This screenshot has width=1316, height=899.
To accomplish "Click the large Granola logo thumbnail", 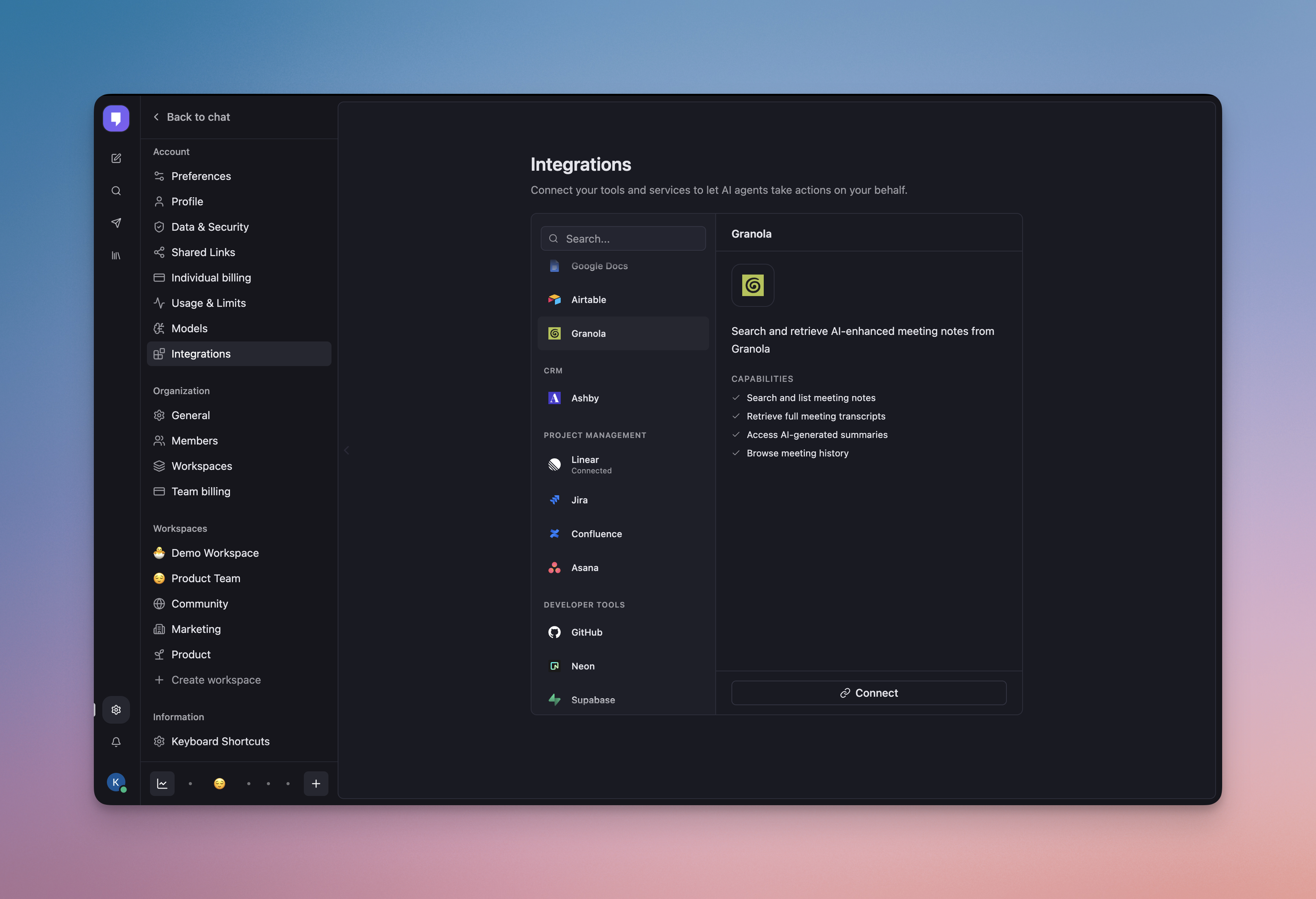I will pyautogui.click(x=753, y=285).
